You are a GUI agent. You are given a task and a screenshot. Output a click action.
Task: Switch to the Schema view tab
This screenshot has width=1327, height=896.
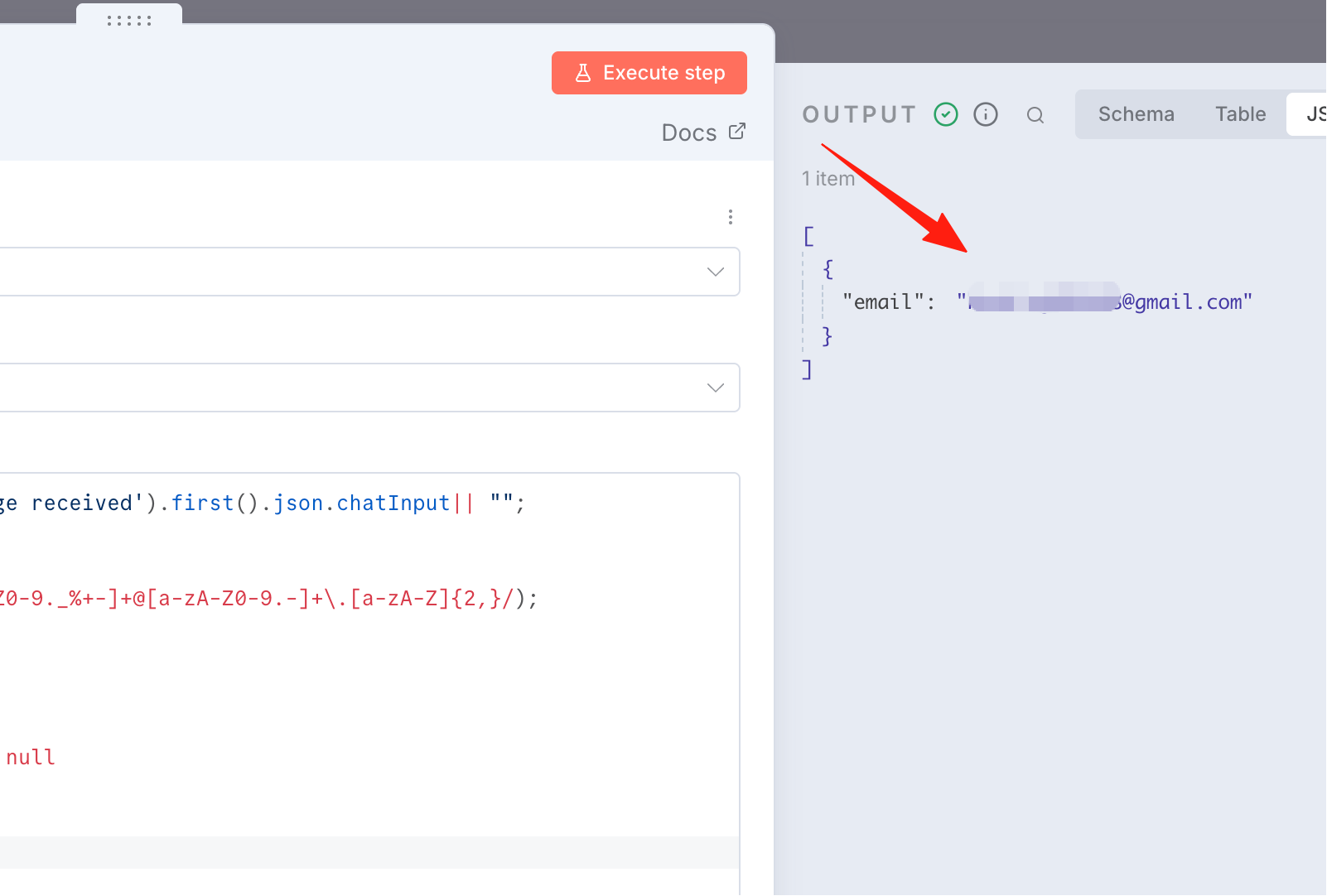point(1136,114)
